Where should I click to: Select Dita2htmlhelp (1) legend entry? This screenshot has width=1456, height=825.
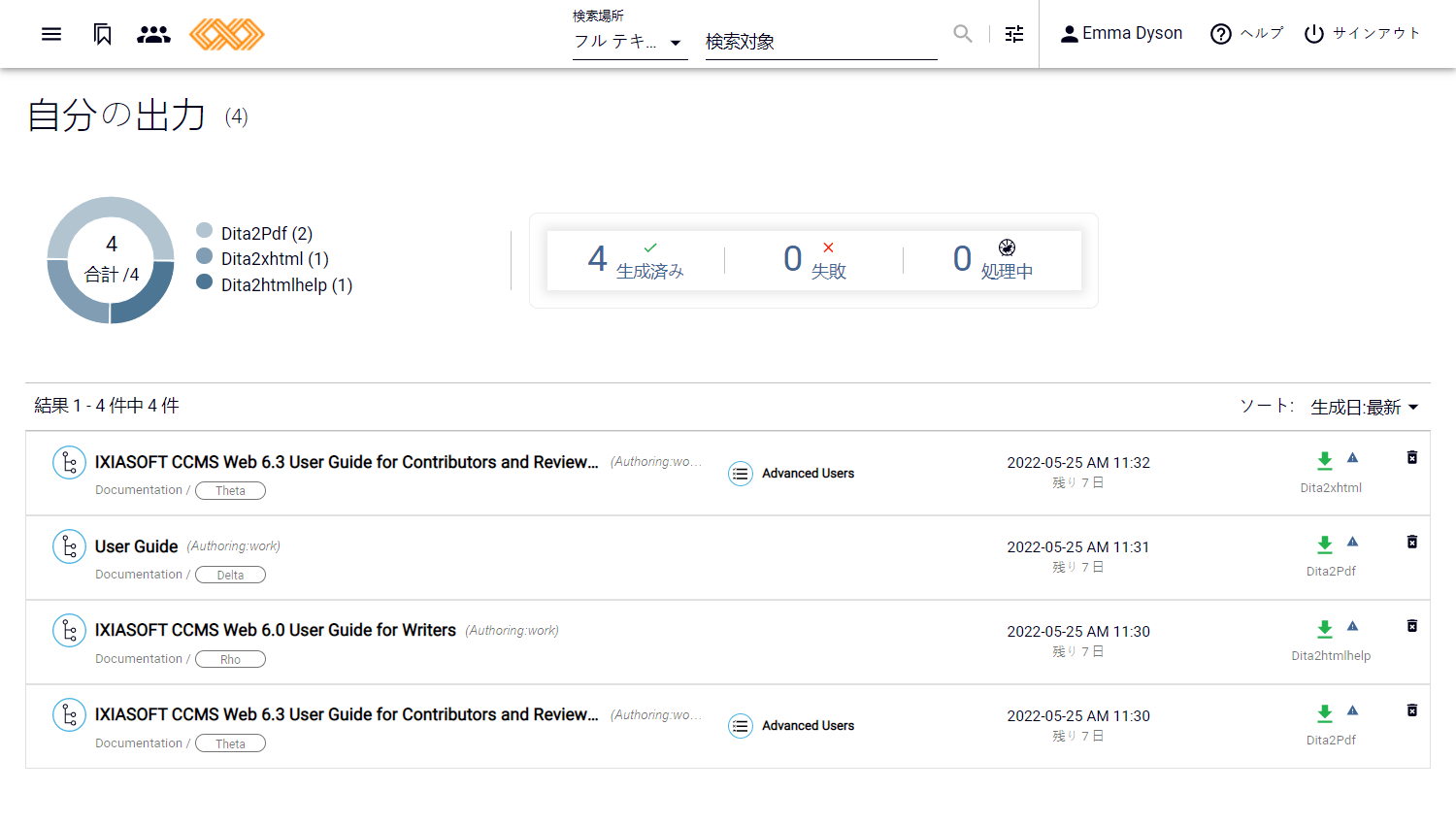click(x=274, y=284)
